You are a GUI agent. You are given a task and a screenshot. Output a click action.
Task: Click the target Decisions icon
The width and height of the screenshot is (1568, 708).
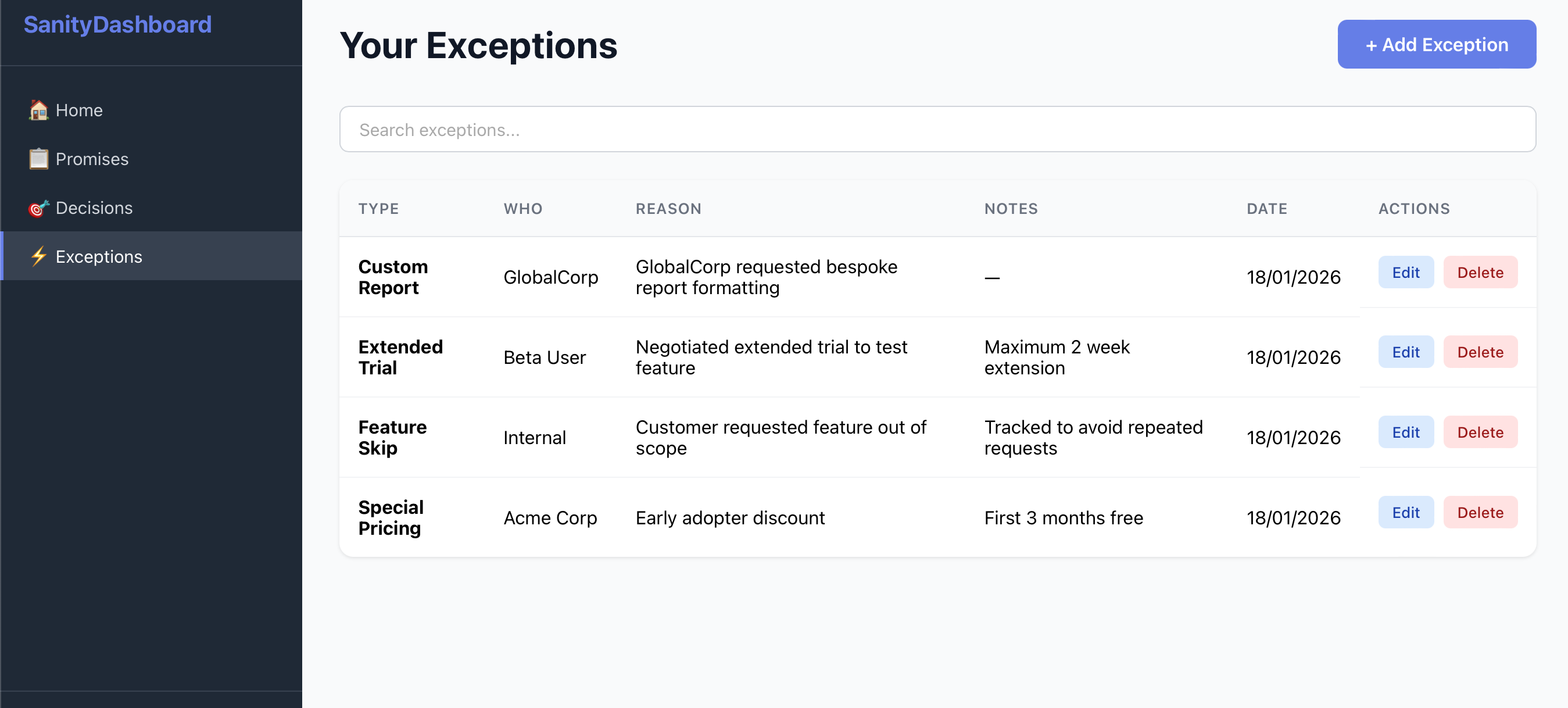pyautogui.click(x=38, y=208)
